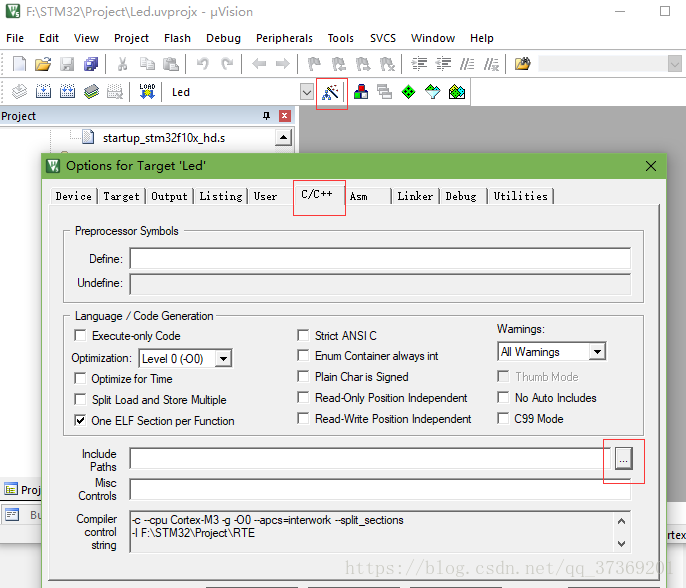This screenshot has width=686, height=588.
Task: Paste from clipboard icon in toolbar
Action: 171,64
